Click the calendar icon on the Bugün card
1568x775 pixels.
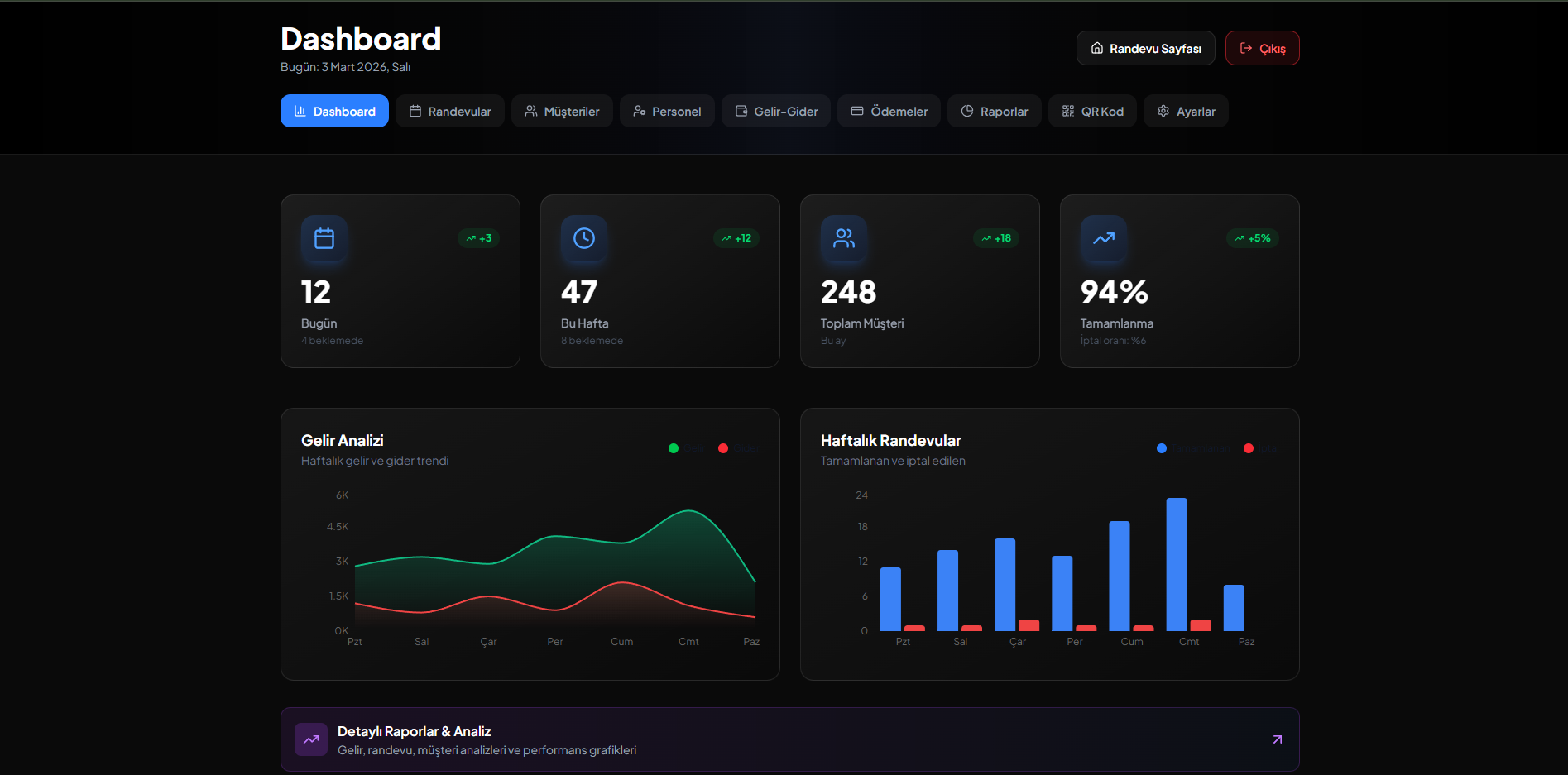coord(324,238)
